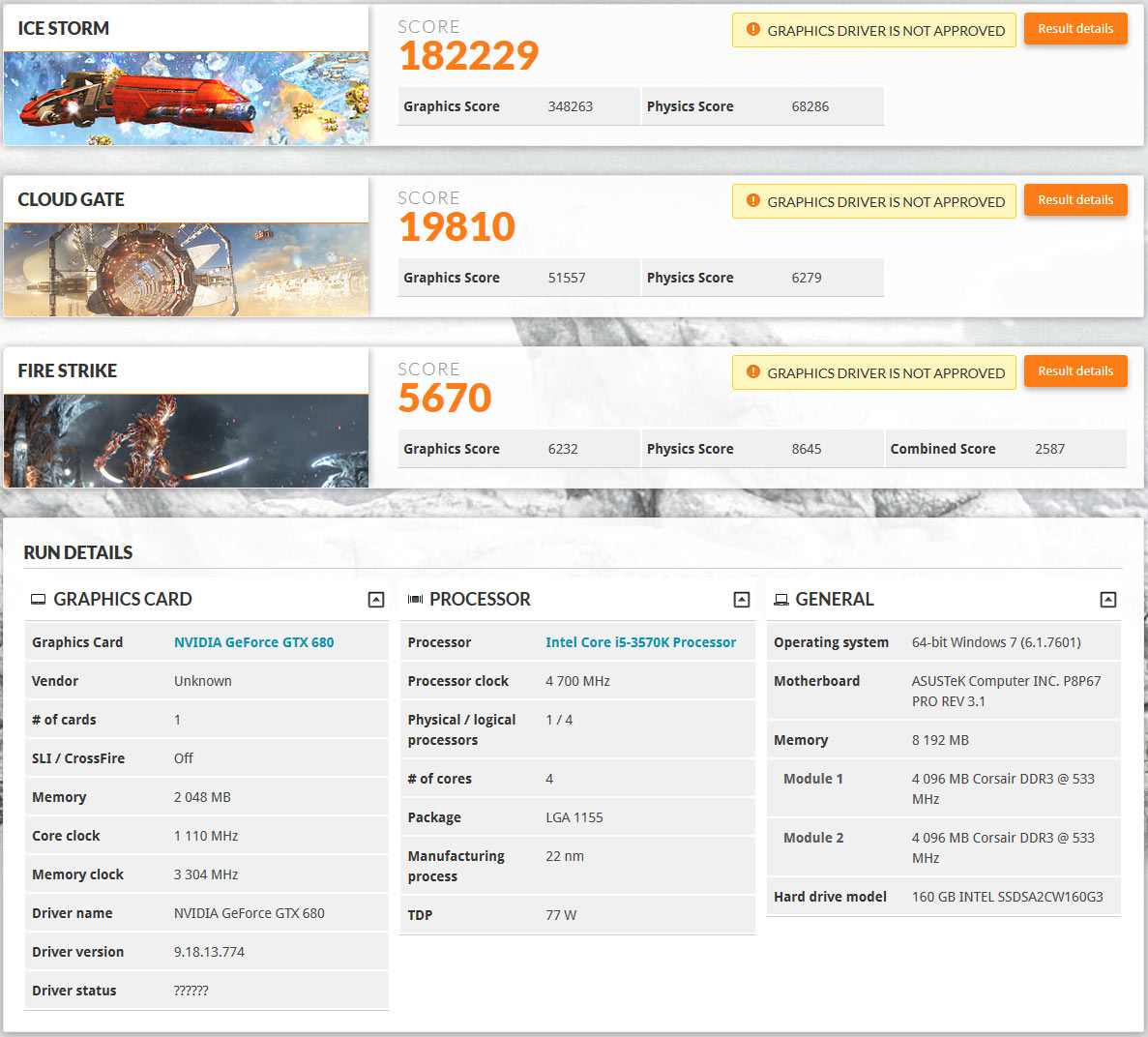
Task: Click the Ice Storm score 182229
Action: (469, 56)
